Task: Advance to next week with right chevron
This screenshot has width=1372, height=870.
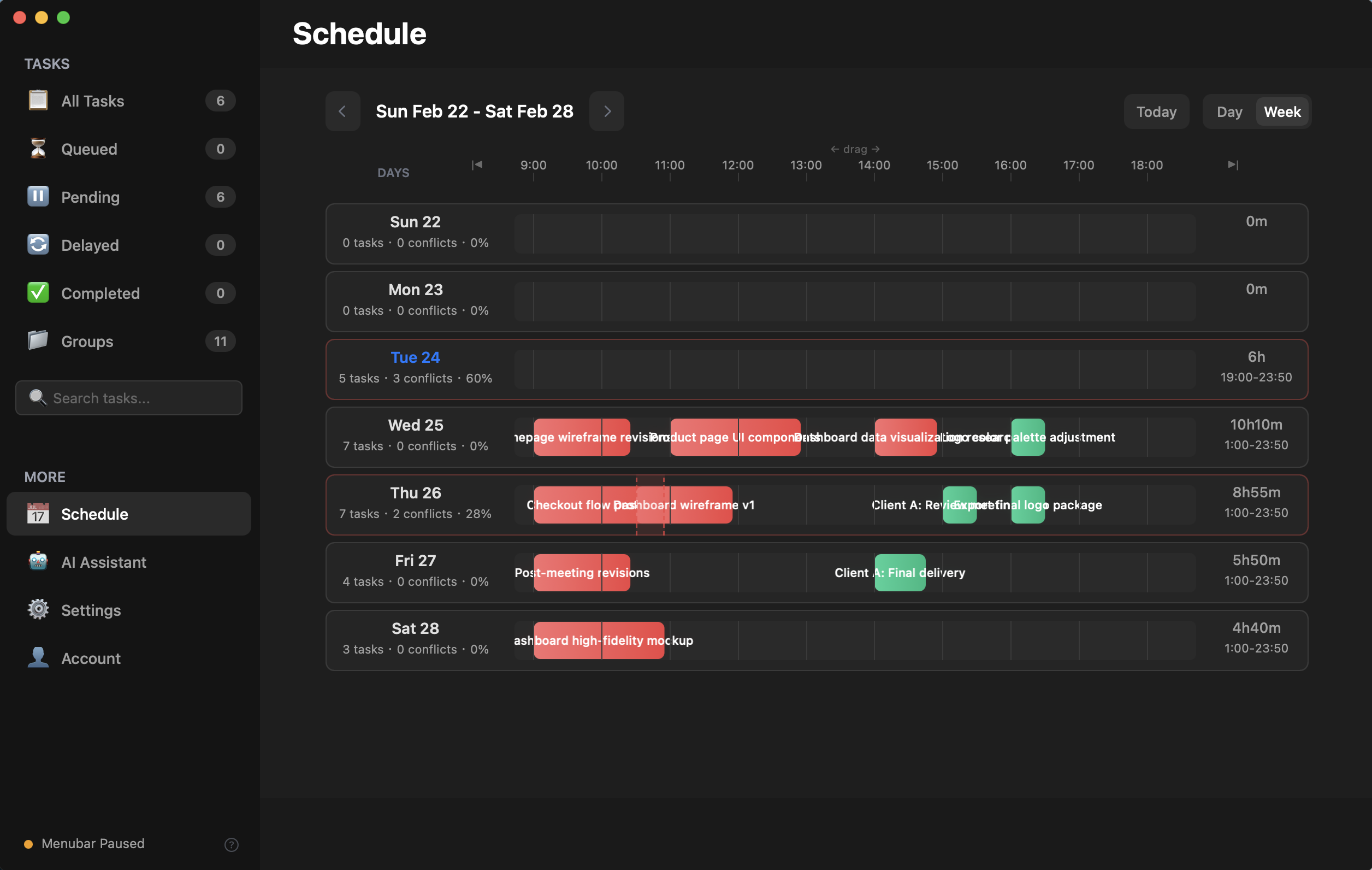Action: tap(607, 111)
